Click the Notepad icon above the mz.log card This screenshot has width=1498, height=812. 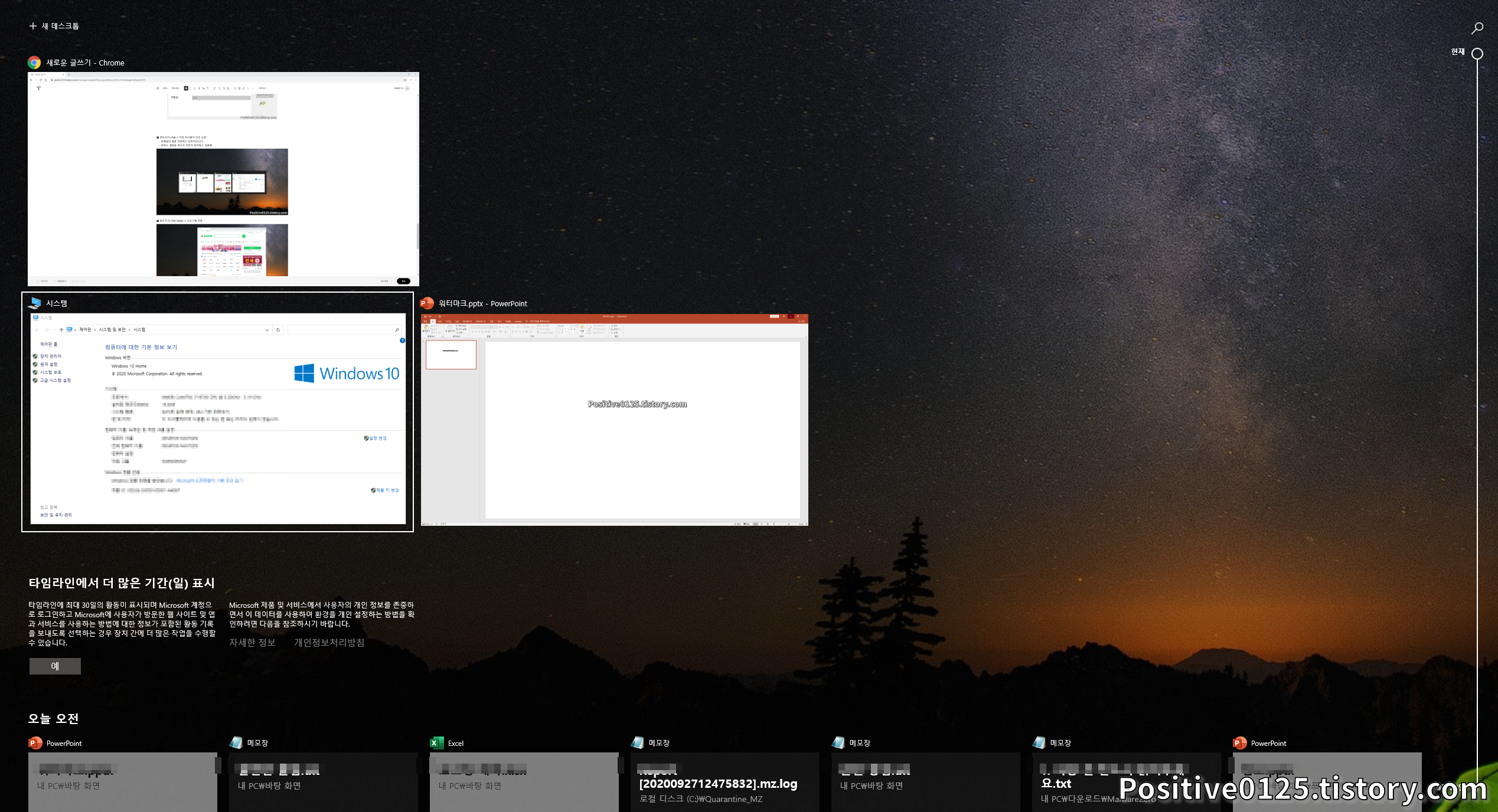point(638,743)
